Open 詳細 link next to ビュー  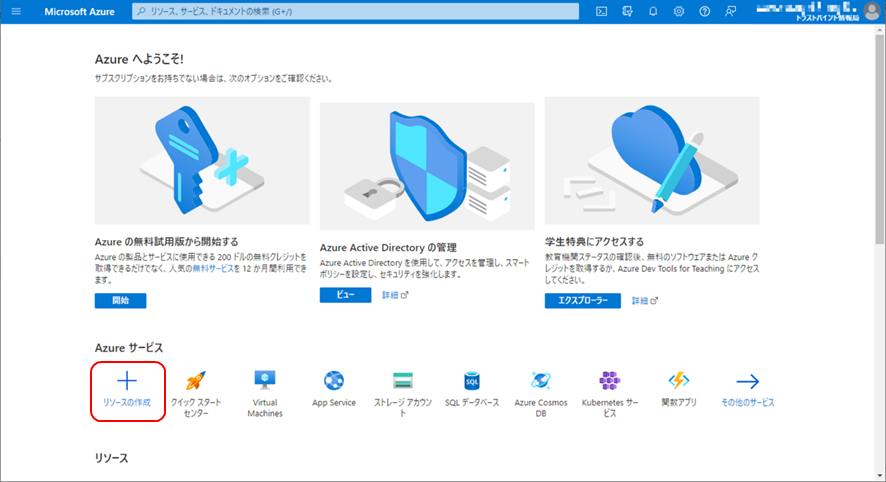pyautogui.click(x=394, y=295)
